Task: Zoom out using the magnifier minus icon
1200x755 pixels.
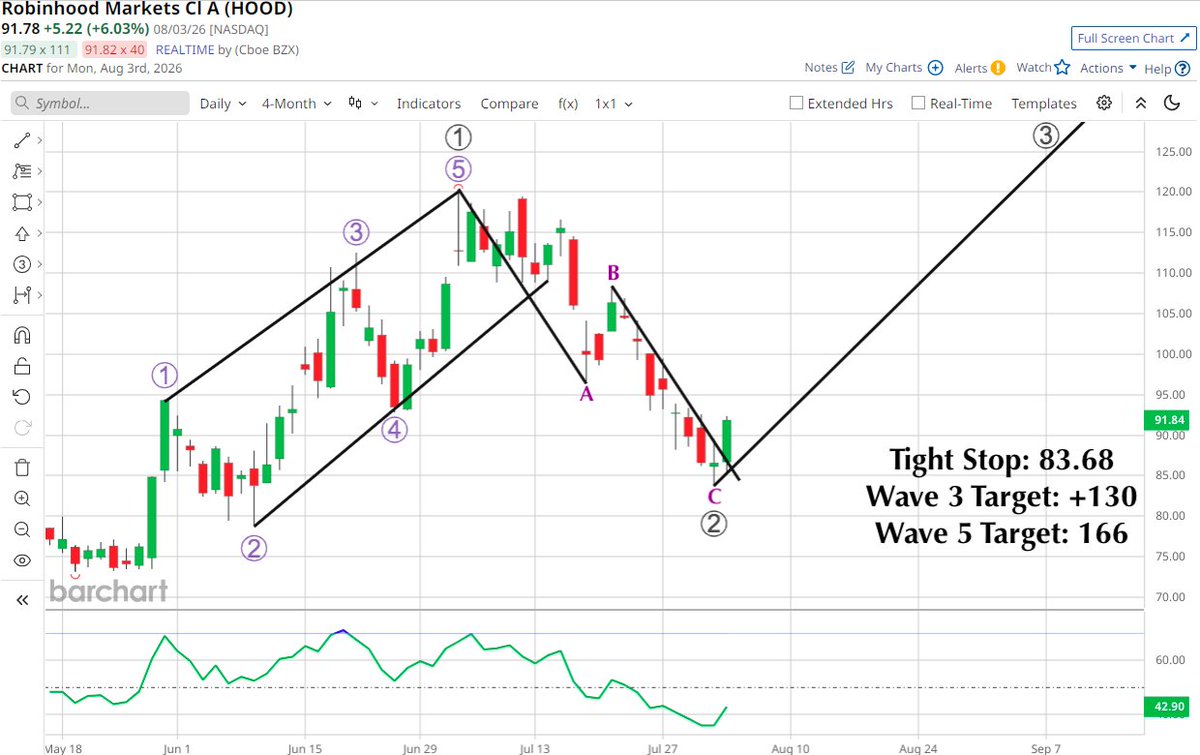Action: tap(22, 529)
